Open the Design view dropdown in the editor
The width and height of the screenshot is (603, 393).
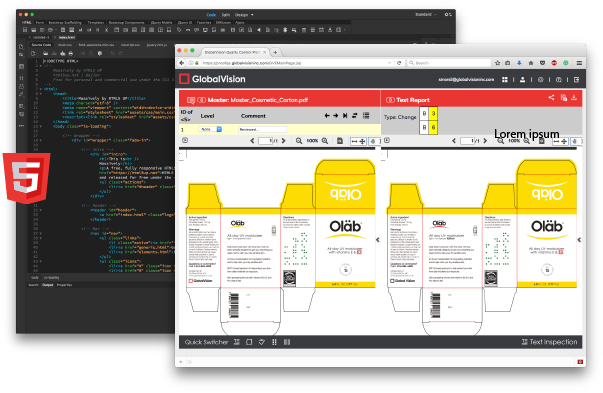point(244,15)
